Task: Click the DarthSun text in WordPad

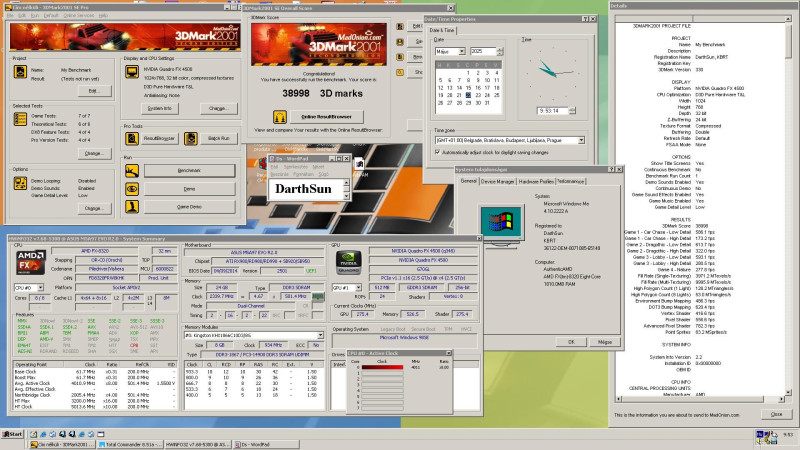Action: click(x=303, y=189)
